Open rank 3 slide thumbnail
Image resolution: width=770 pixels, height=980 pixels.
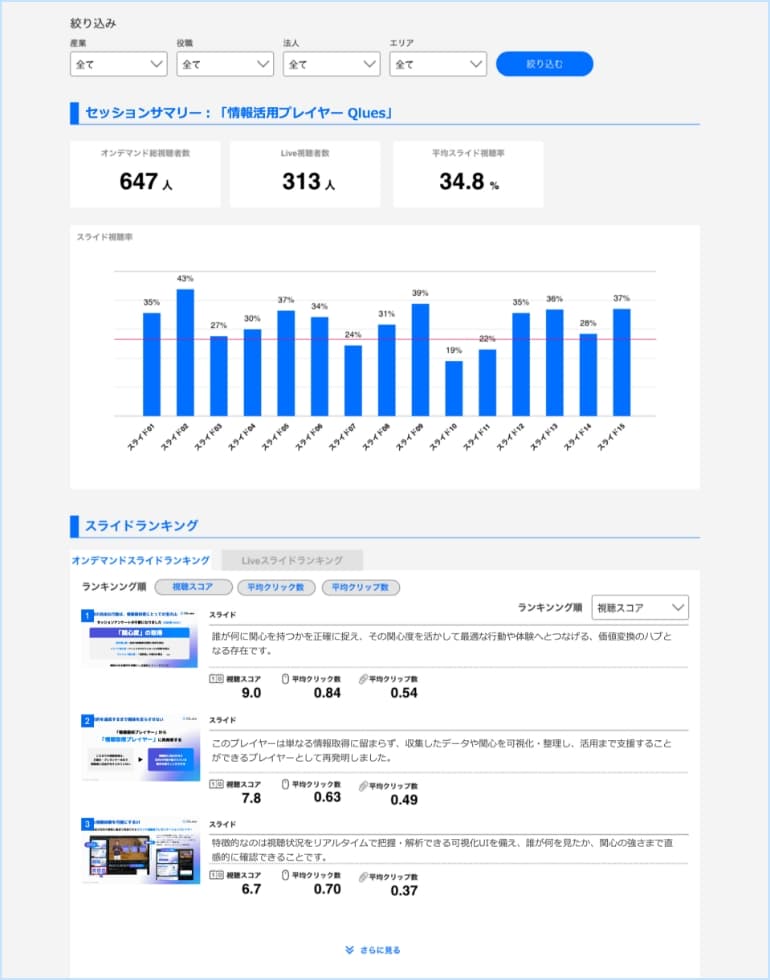coord(141,850)
